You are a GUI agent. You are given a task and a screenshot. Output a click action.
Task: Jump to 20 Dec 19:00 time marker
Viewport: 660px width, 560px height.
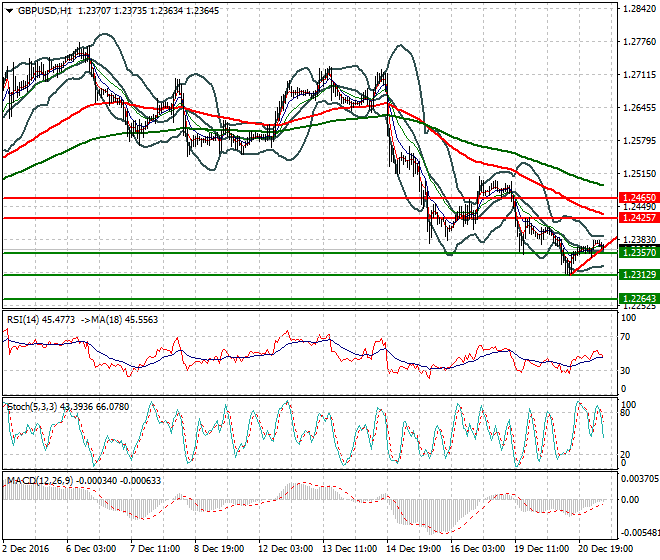coord(606,549)
